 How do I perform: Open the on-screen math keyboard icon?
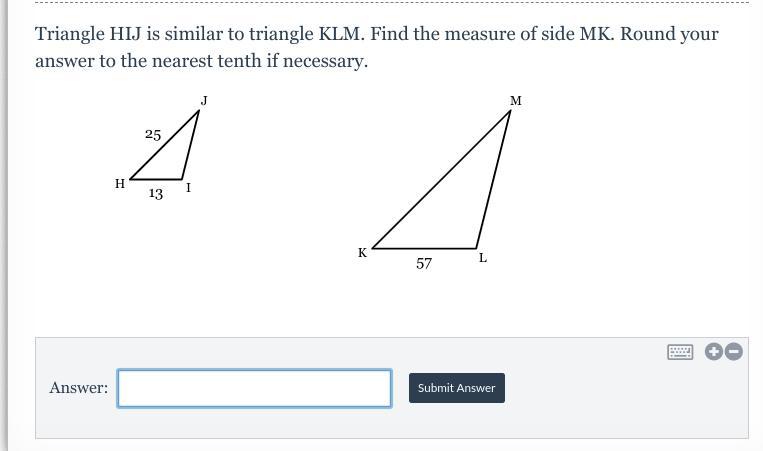[680, 352]
